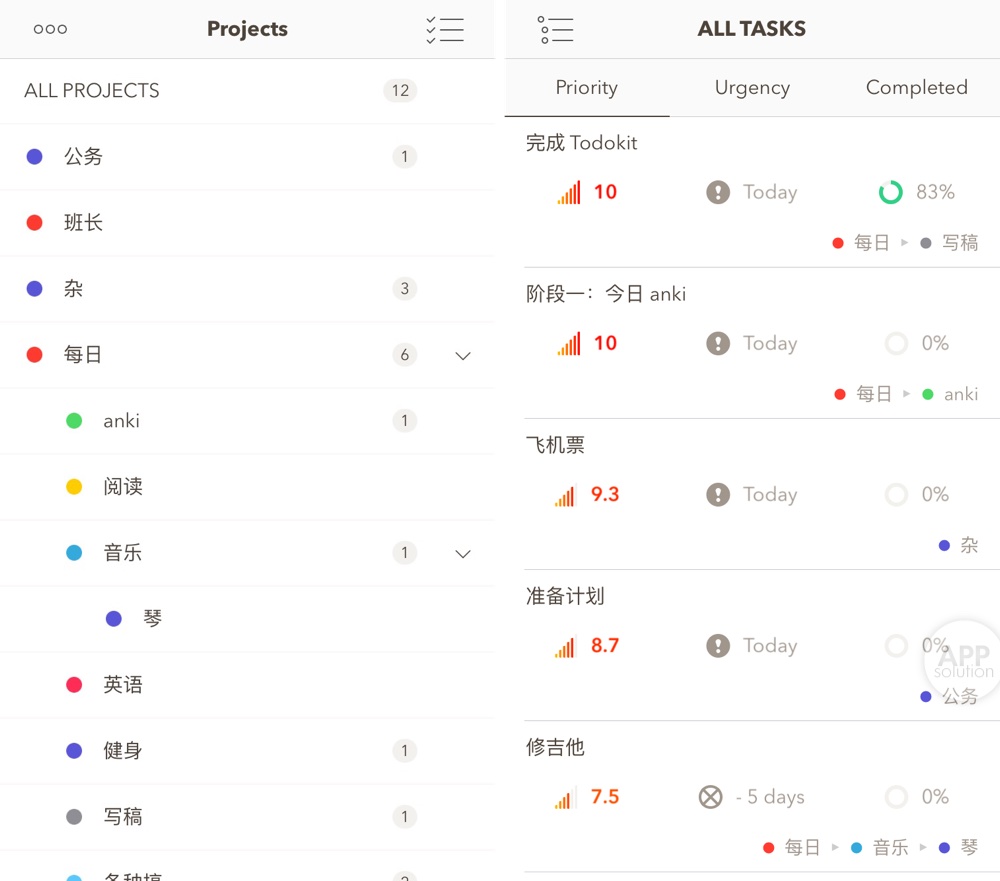Tap the overdue crossed-circle icon for 修吉他

710,797
